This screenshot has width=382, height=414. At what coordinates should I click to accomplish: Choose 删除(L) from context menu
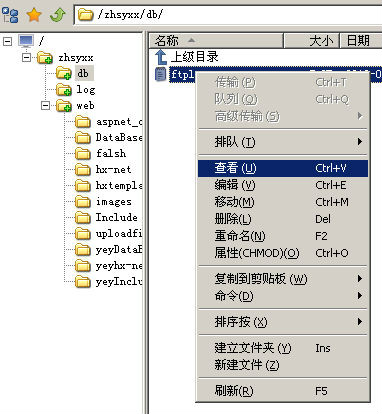click(283, 219)
